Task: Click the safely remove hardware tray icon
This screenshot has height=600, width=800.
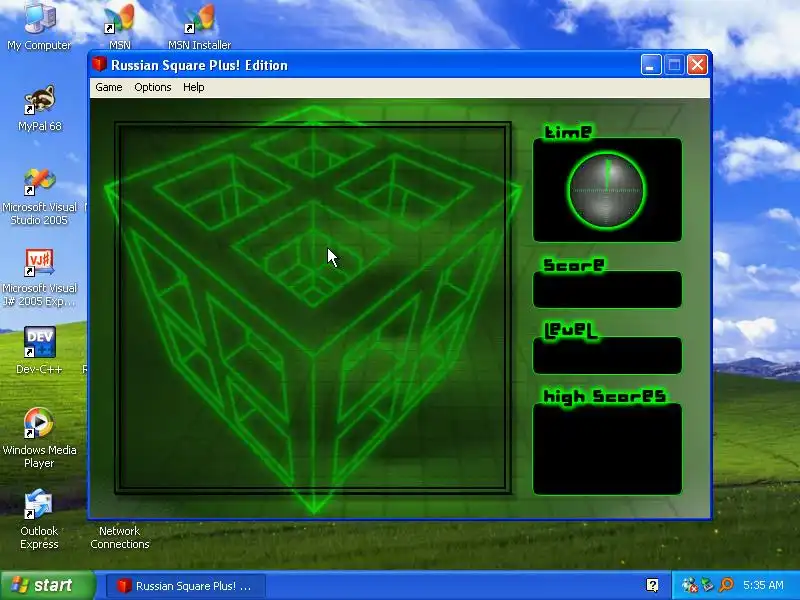Action: (707, 585)
